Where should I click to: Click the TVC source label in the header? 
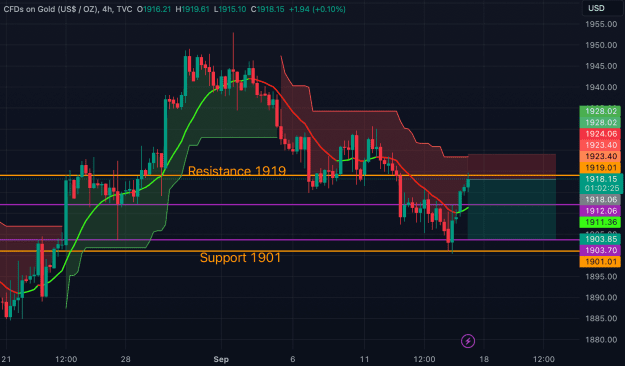click(124, 9)
